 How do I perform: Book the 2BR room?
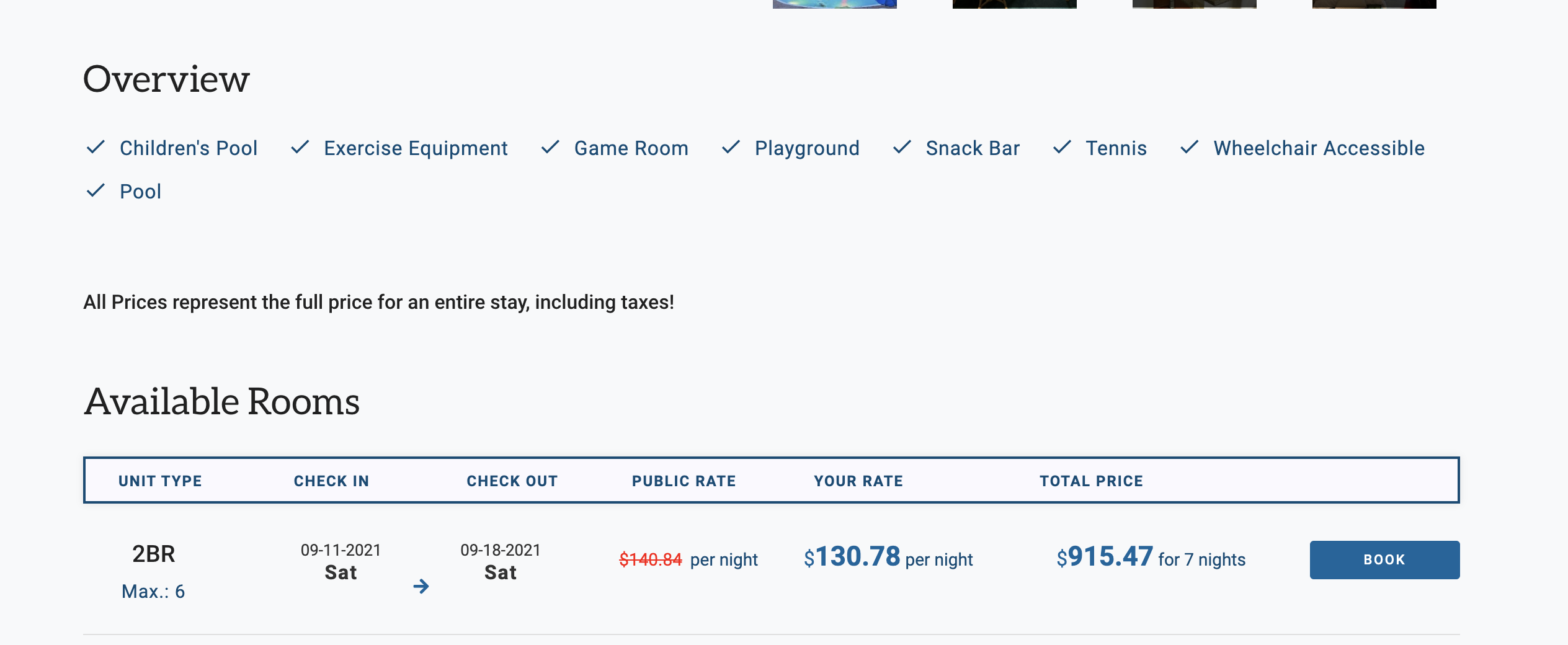[1384, 559]
